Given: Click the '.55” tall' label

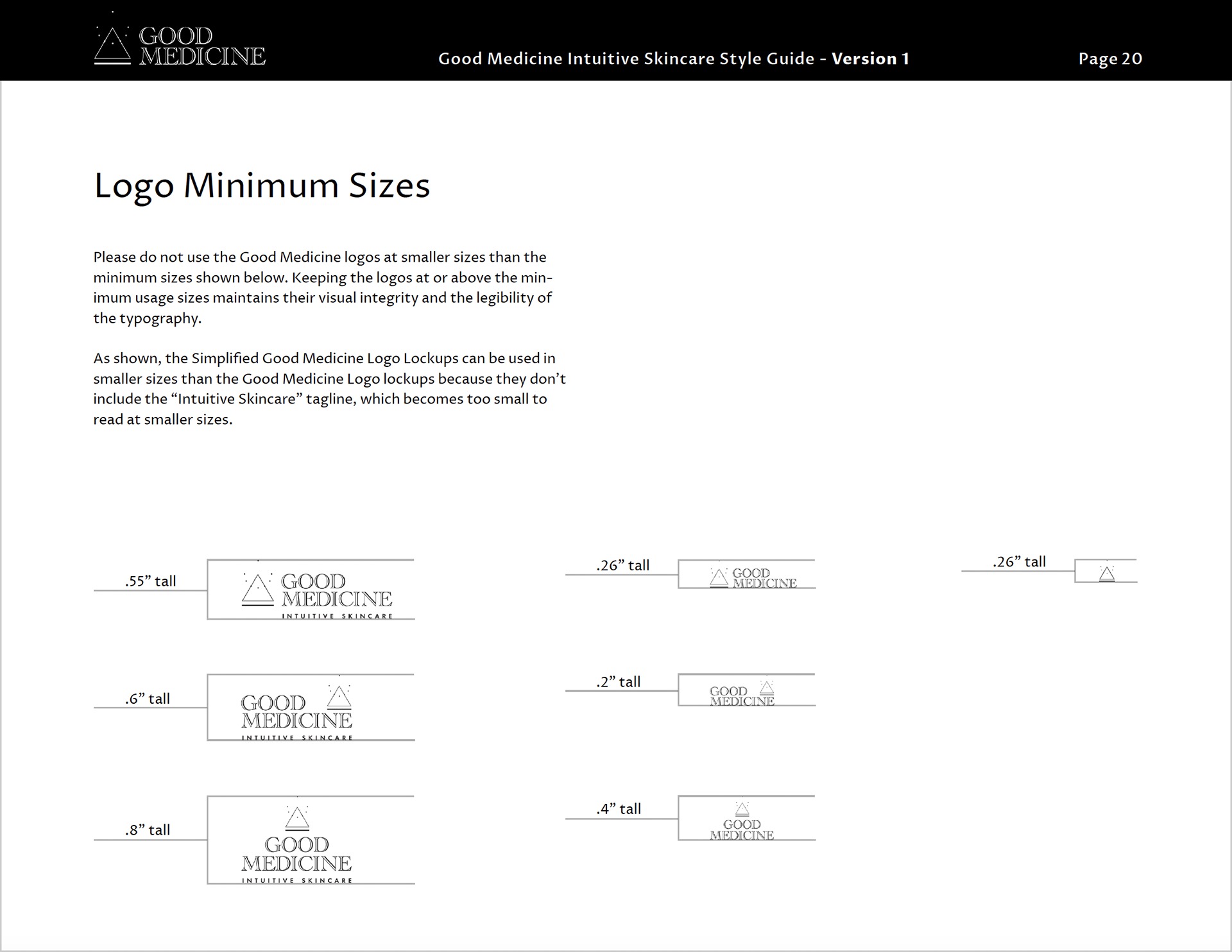Looking at the screenshot, I should 150,581.
